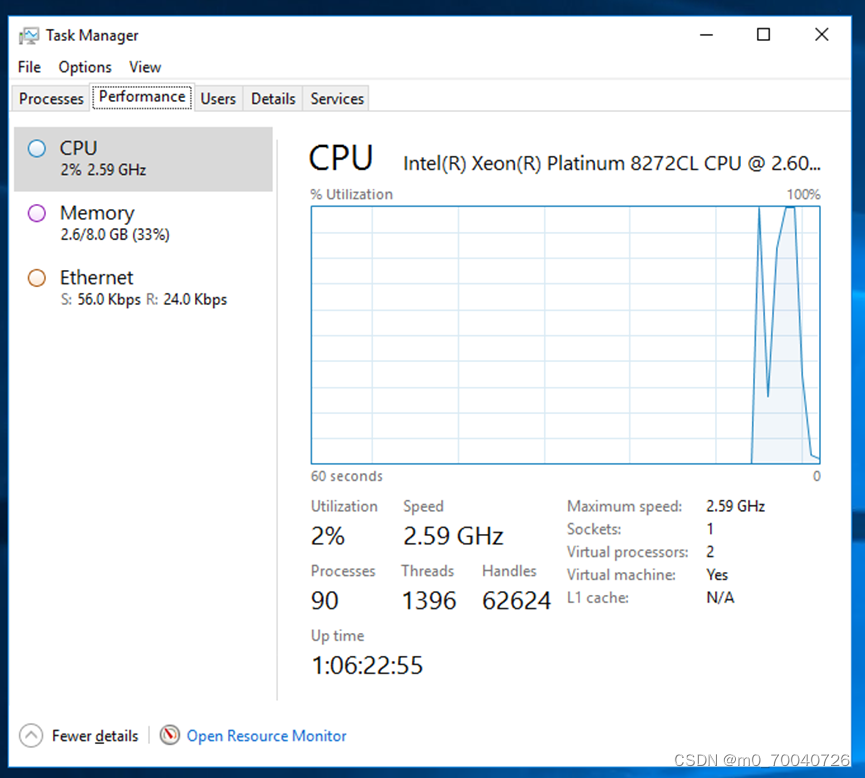Click the Speed value 2.59 GHz

click(x=453, y=536)
